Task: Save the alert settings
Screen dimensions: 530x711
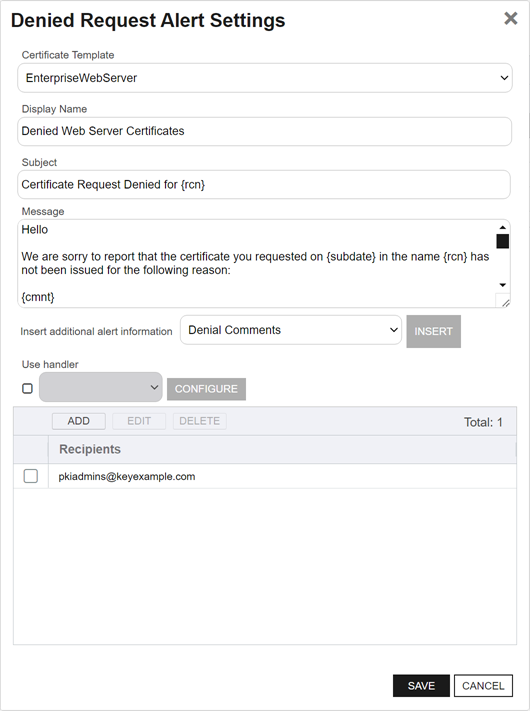Action: (x=421, y=686)
